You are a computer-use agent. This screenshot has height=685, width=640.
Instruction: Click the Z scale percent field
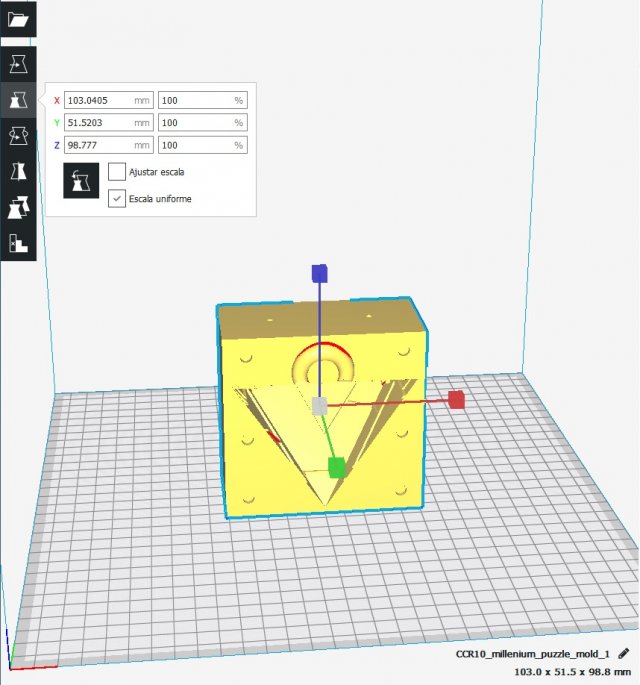203,145
